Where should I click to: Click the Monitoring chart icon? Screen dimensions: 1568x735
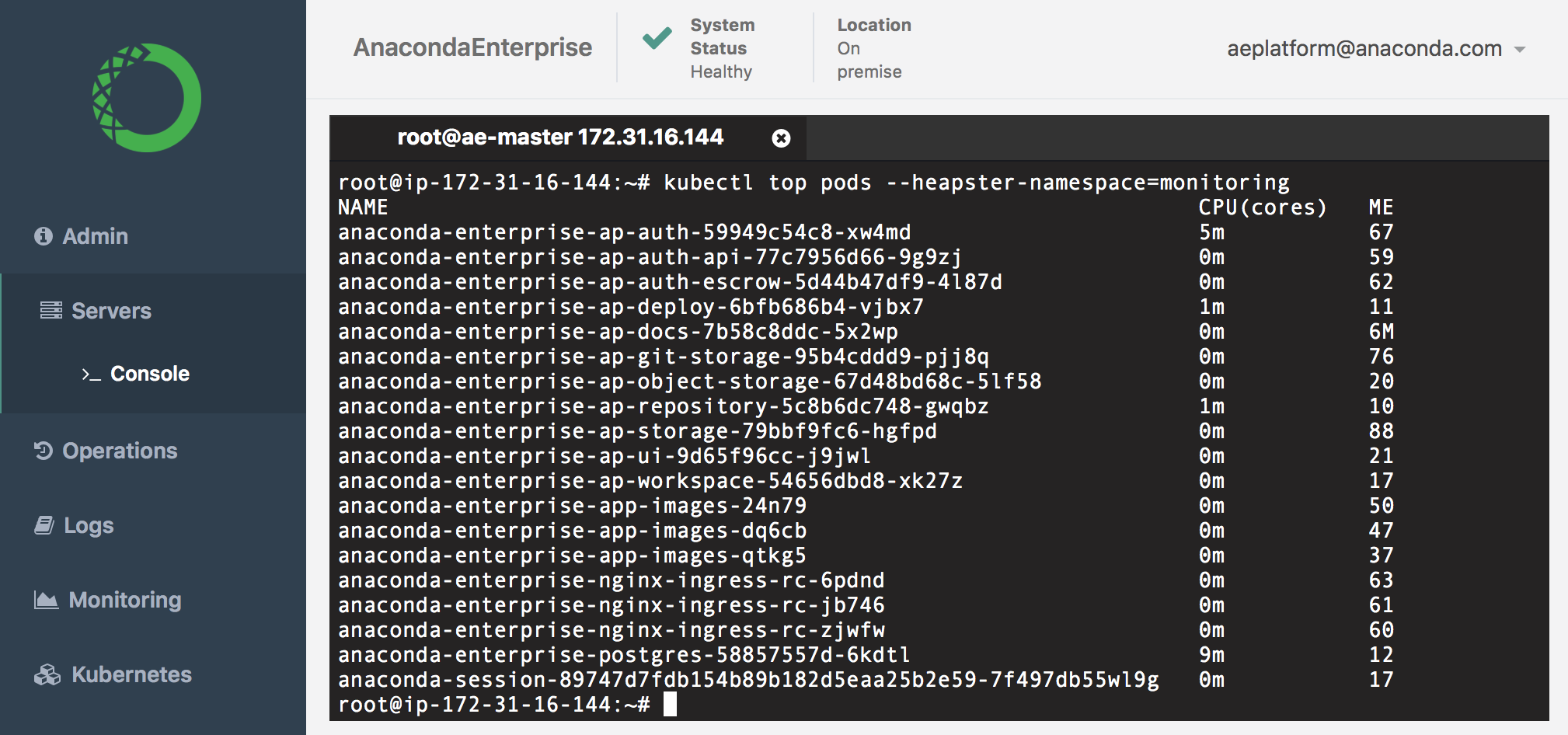pos(46,600)
